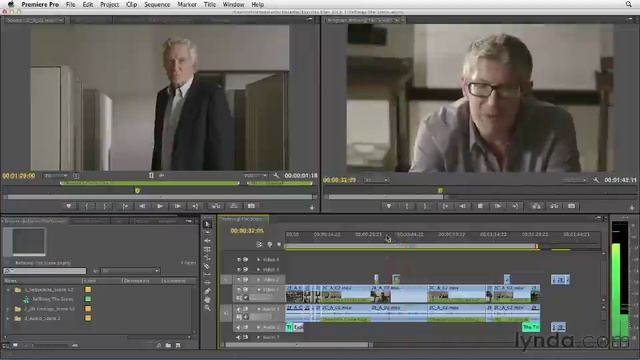
Task: Open Program monitor settings wrench
Action: pyautogui.click(x=596, y=180)
